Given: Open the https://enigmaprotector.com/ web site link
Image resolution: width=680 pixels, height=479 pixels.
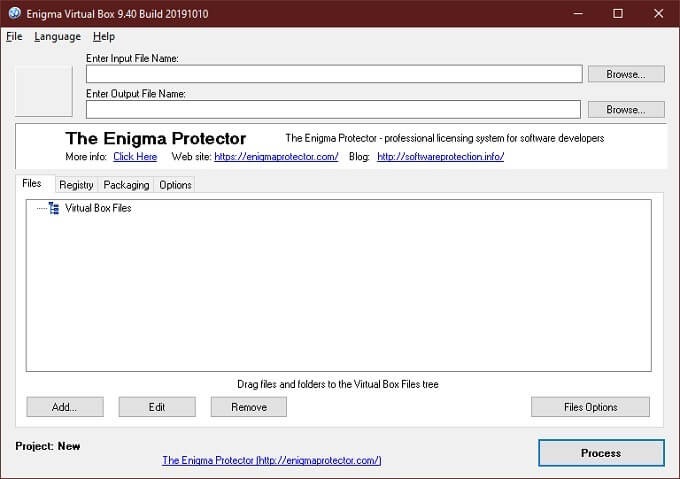Looking at the screenshot, I should [276, 156].
